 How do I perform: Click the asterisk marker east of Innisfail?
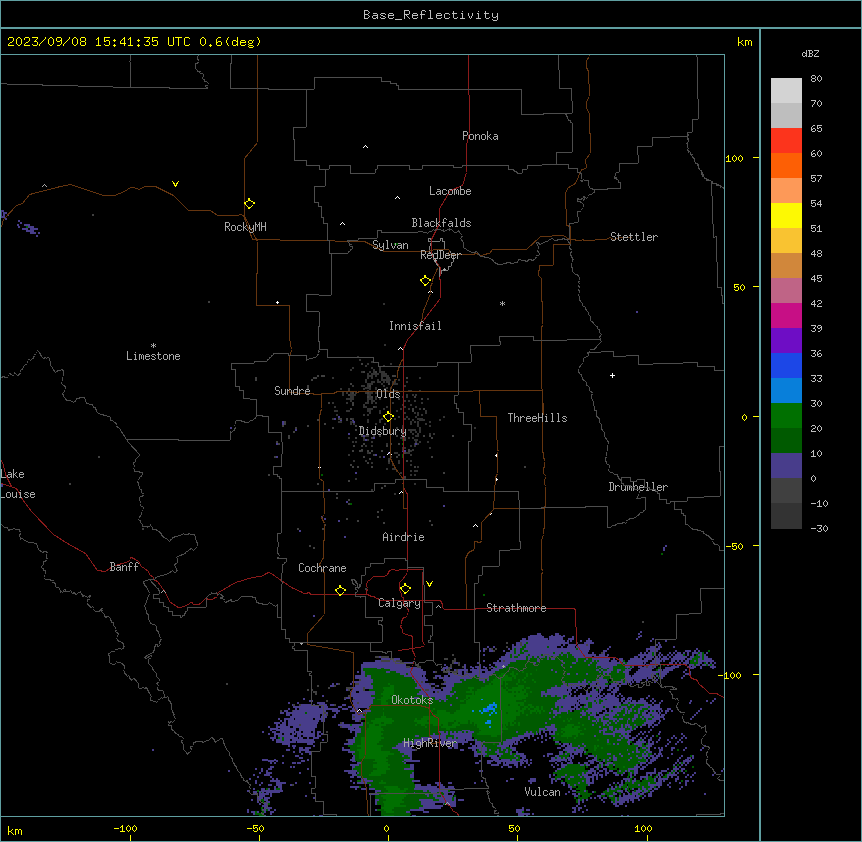(502, 304)
